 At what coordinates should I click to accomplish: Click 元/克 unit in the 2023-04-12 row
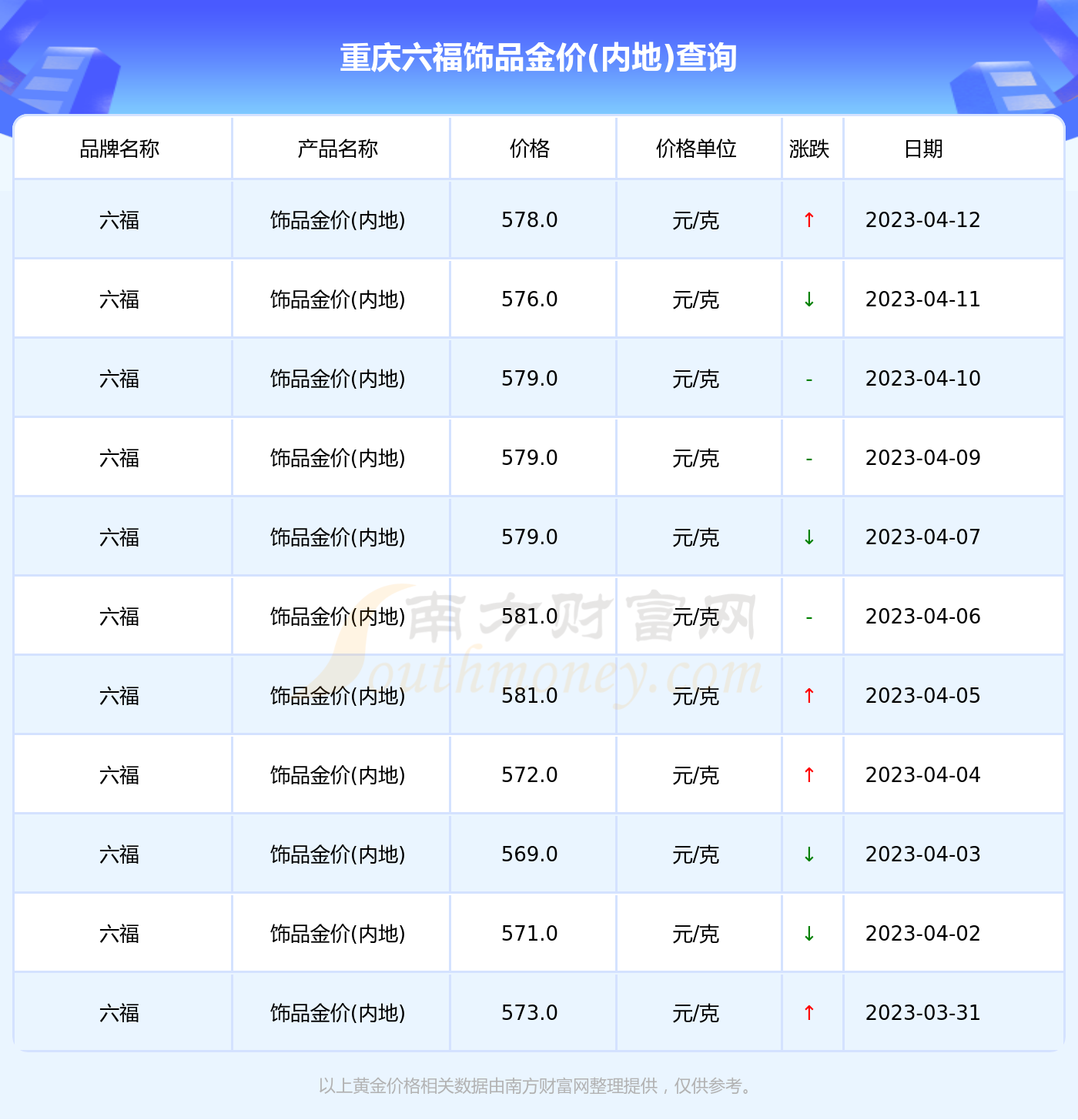(696, 221)
